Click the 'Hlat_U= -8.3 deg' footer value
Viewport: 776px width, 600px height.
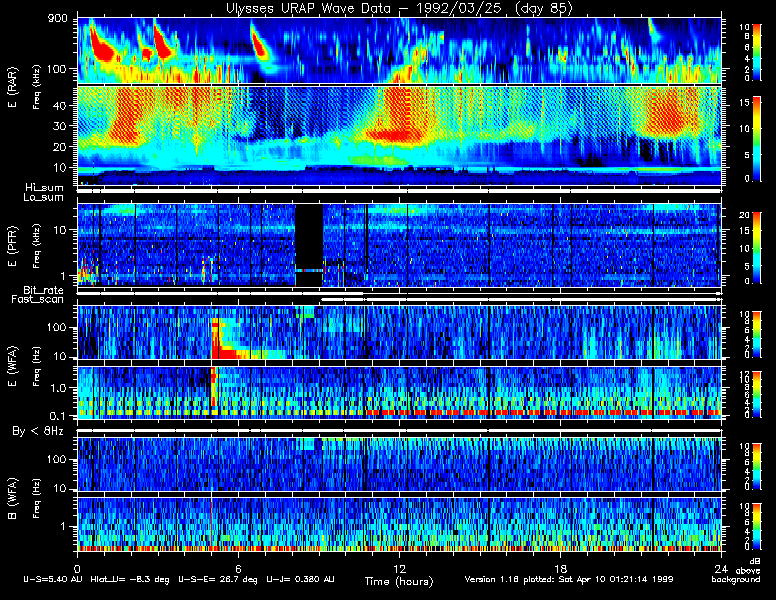[x=130, y=579]
